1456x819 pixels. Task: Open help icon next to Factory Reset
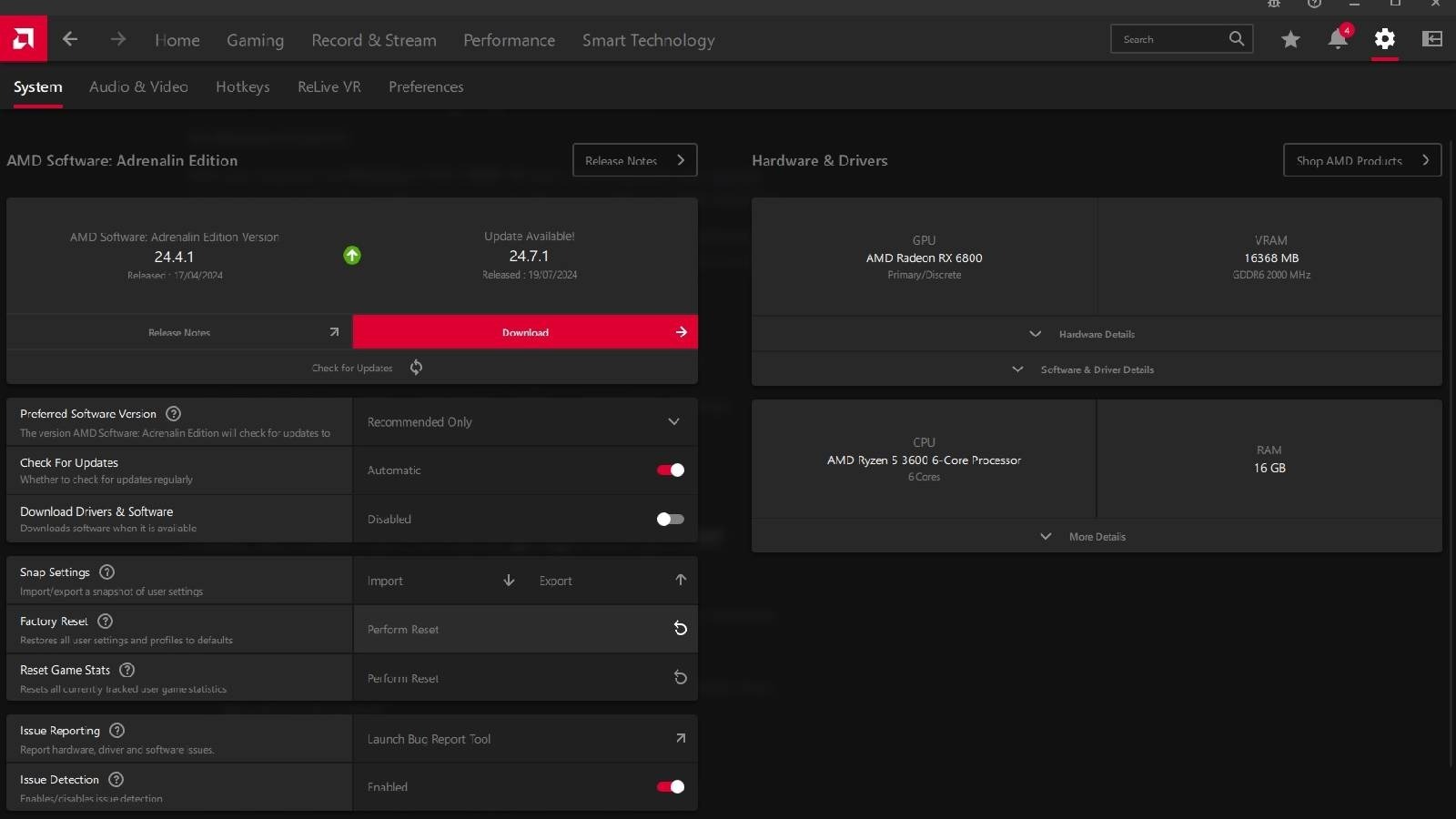click(105, 622)
